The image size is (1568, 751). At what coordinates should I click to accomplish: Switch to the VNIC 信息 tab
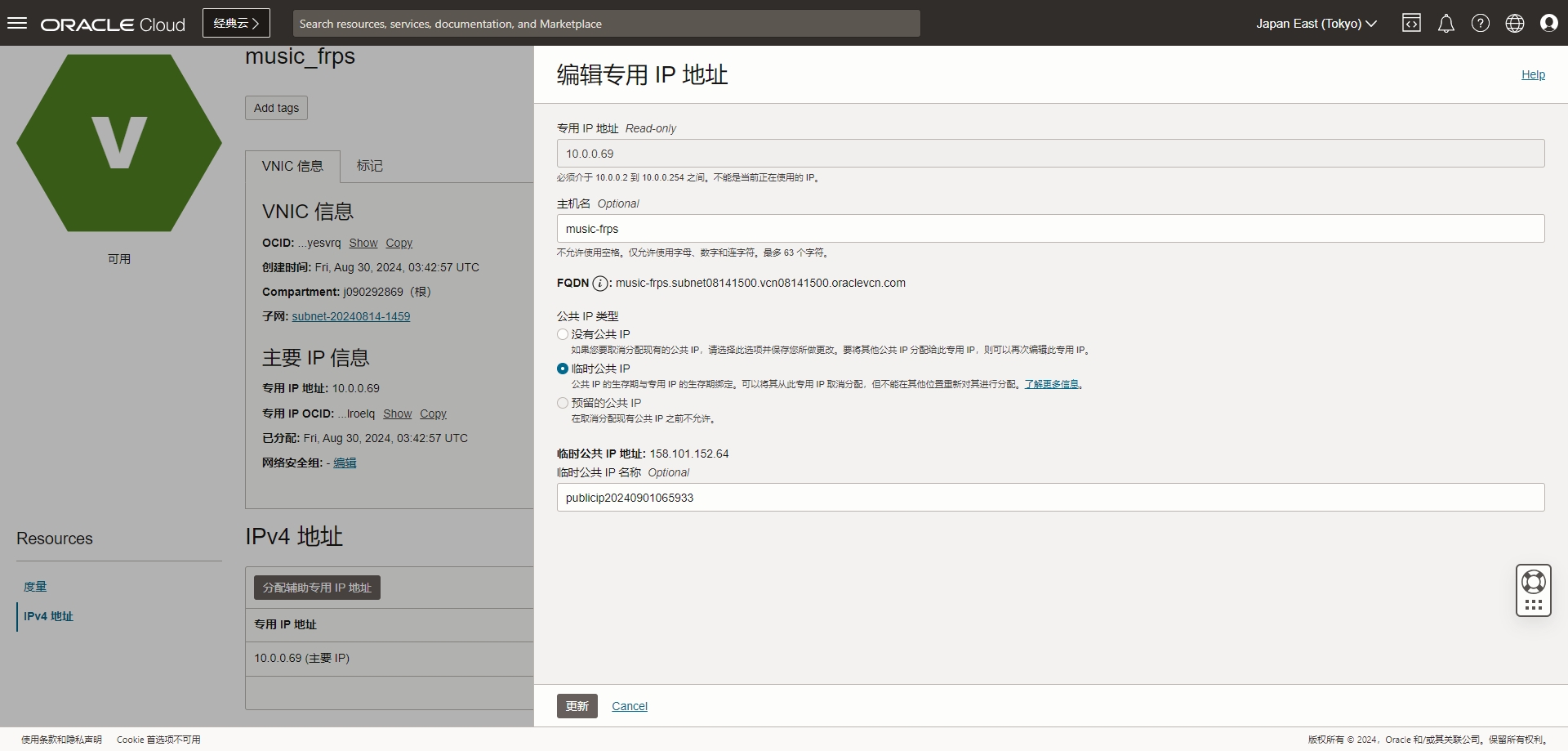[292, 166]
